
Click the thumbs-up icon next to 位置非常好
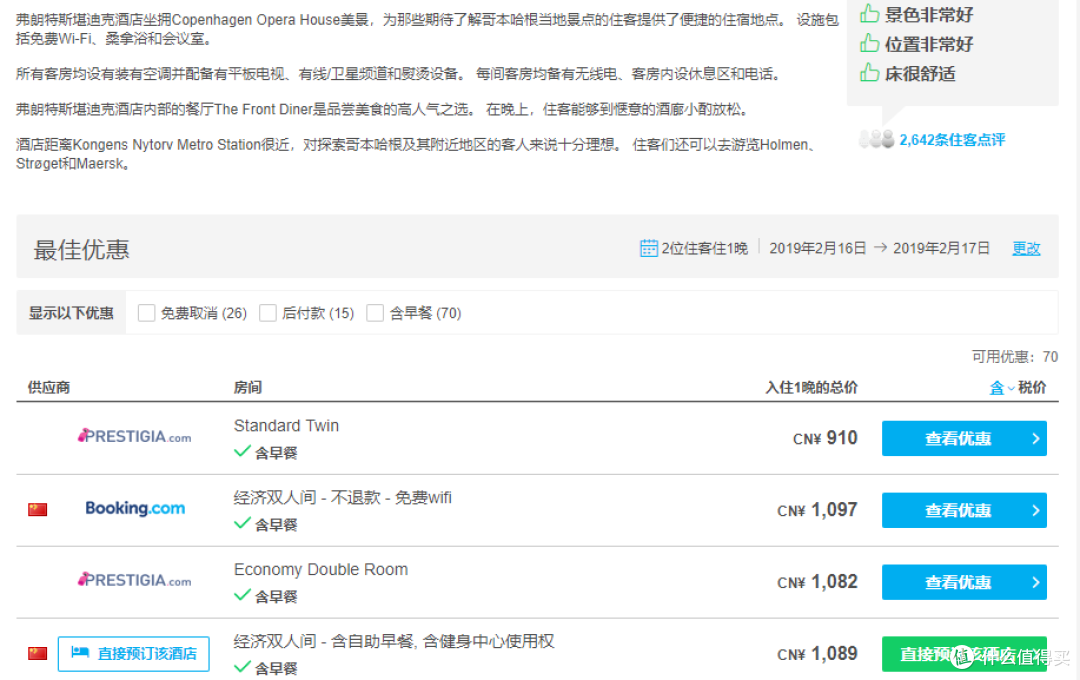pyautogui.click(x=869, y=43)
